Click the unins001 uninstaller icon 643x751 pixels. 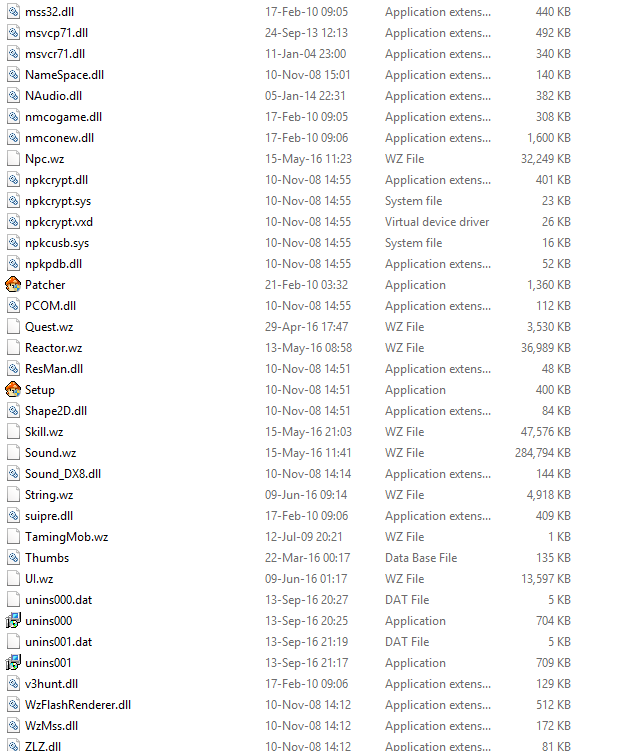pos(13,662)
